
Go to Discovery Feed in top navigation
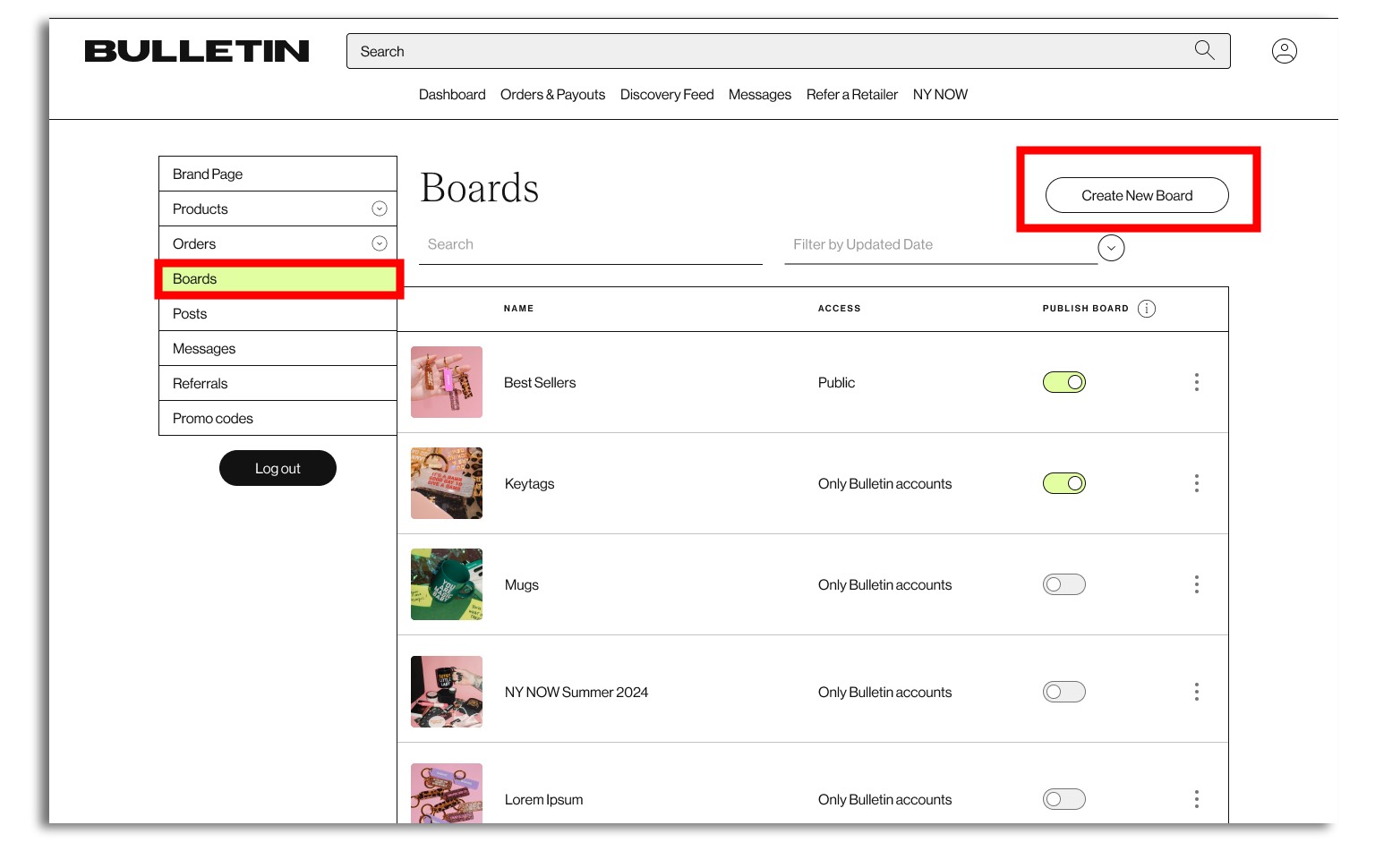pos(666,95)
